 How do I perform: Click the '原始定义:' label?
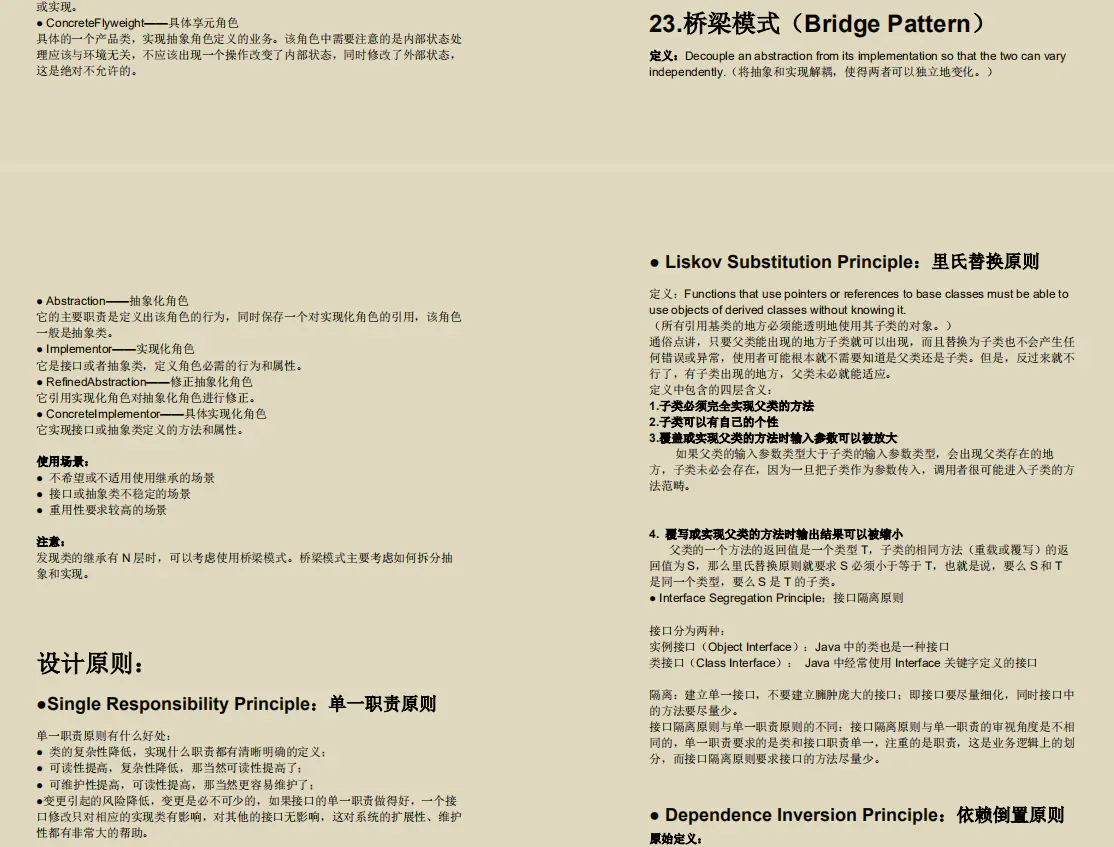[676, 839]
